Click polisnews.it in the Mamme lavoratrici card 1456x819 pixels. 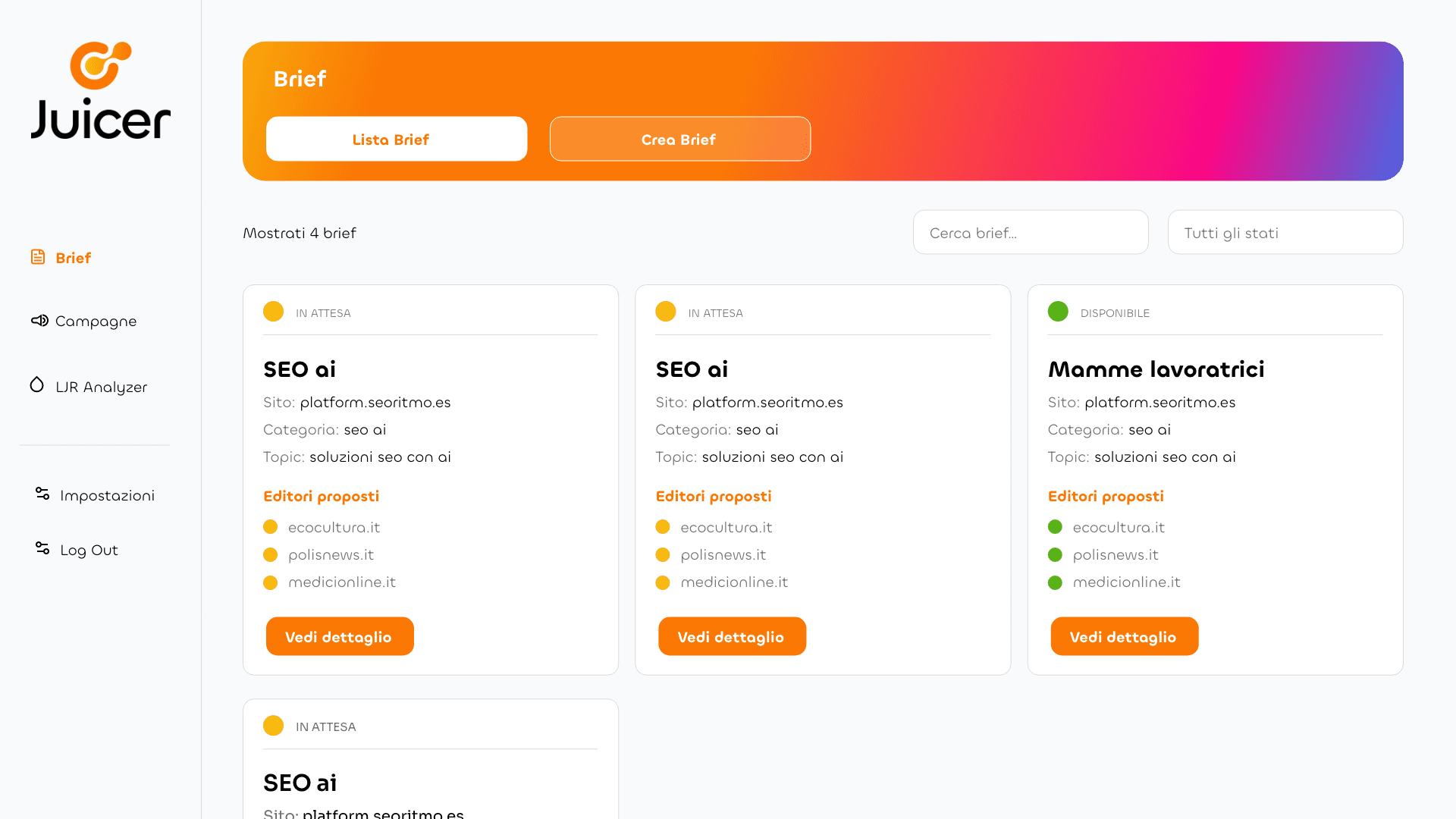pyautogui.click(x=1116, y=554)
